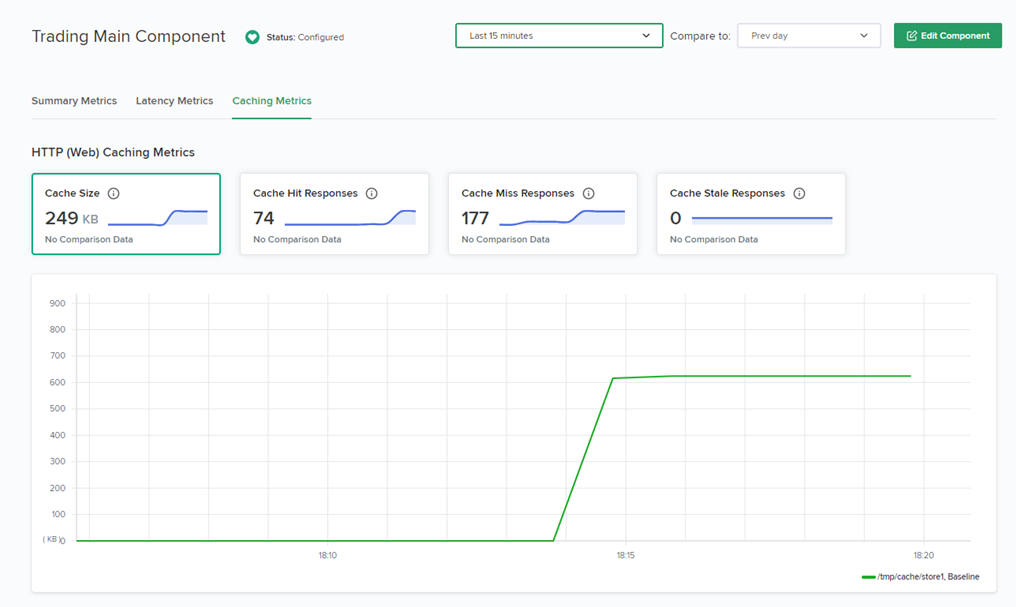Open the Compare to Prev day dropdown
The height and width of the screenshot is (607, 1016).
[809, 36]
